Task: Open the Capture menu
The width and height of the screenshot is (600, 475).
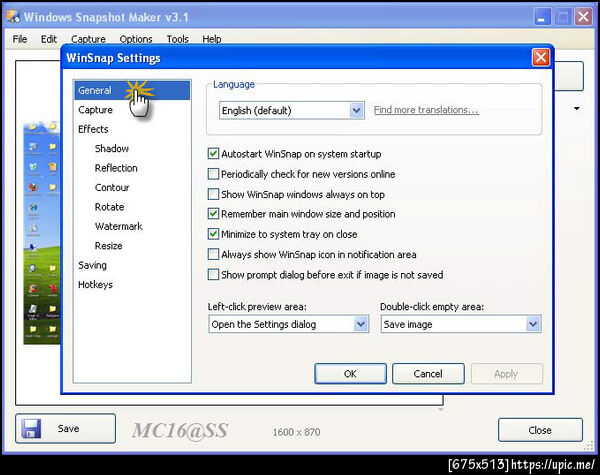Action: point(88,39)
